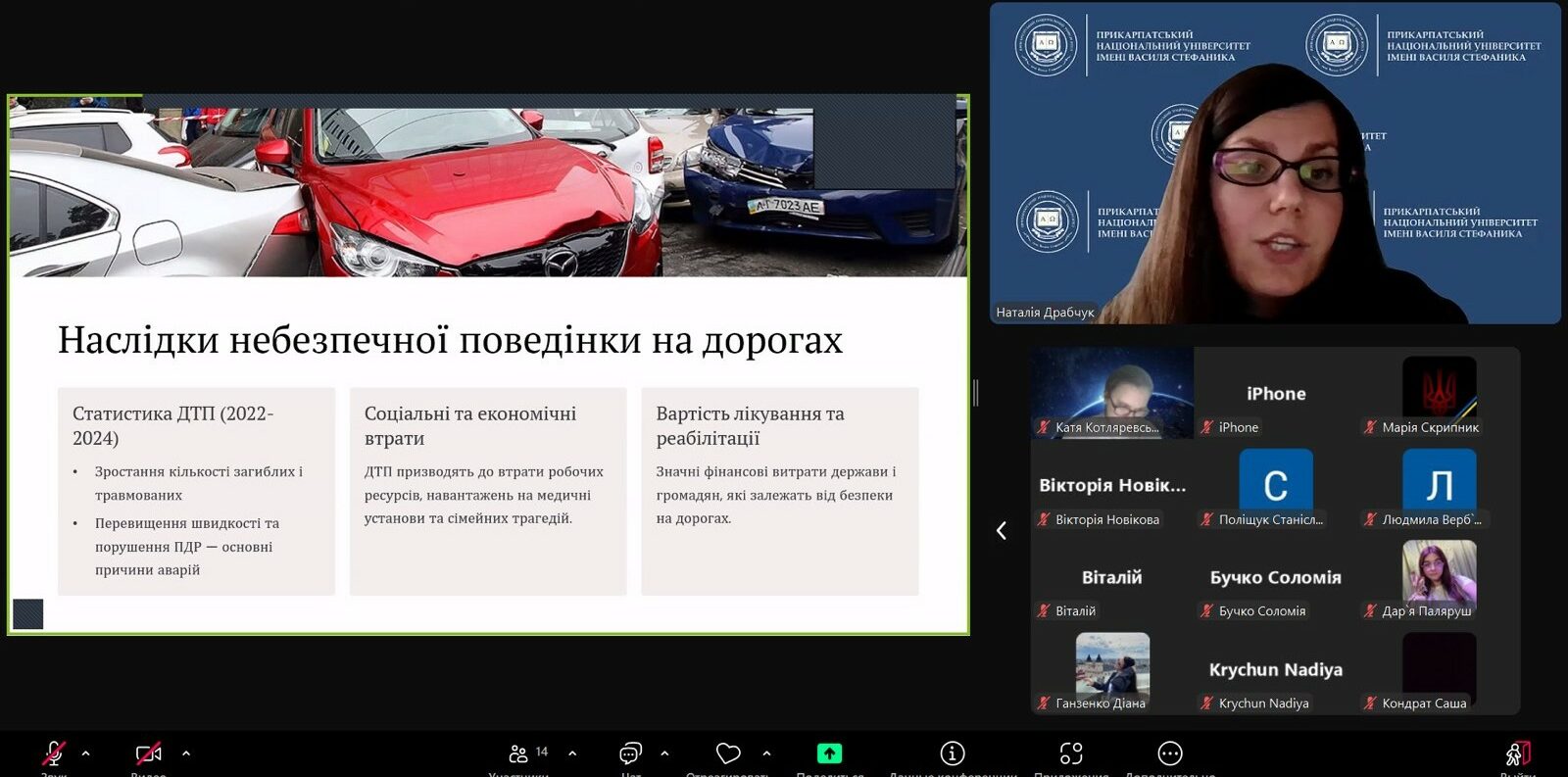Select Дар'я Паляруш participant video tile
Screen dimensions: 1568x777
click(x=1439, y=578)
